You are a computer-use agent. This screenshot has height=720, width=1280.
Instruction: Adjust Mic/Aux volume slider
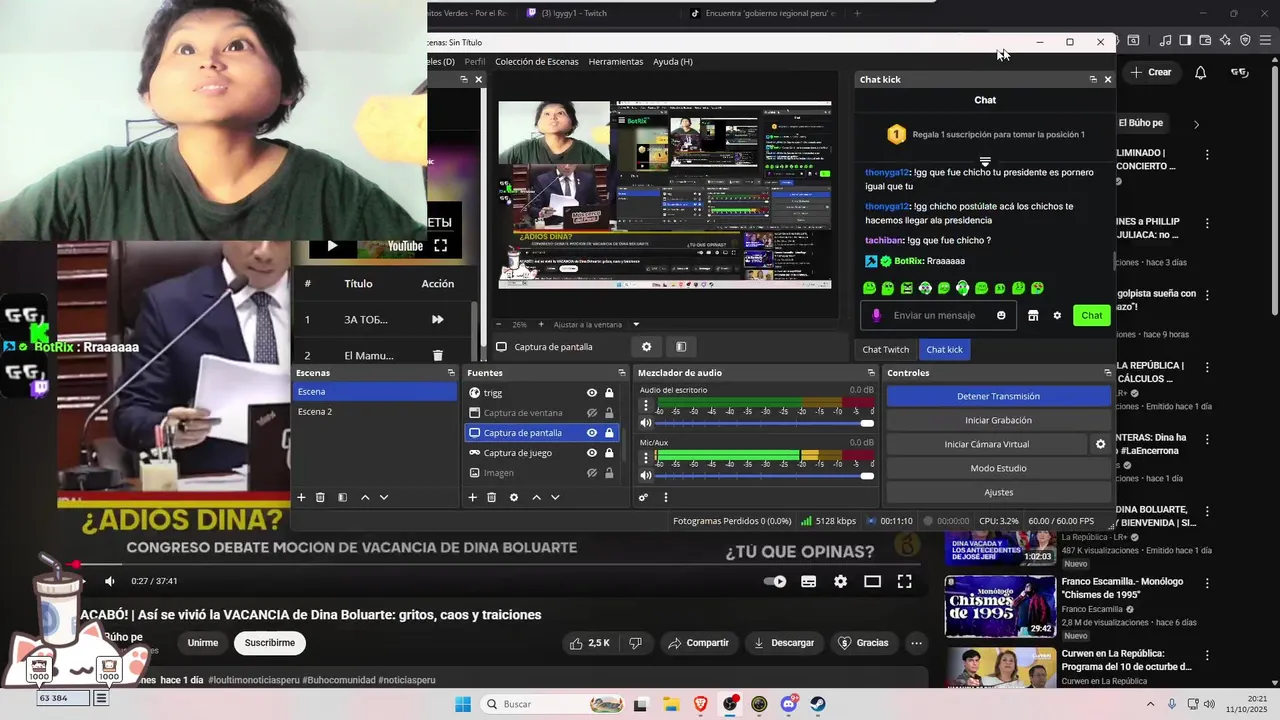(x=765, y=475)
